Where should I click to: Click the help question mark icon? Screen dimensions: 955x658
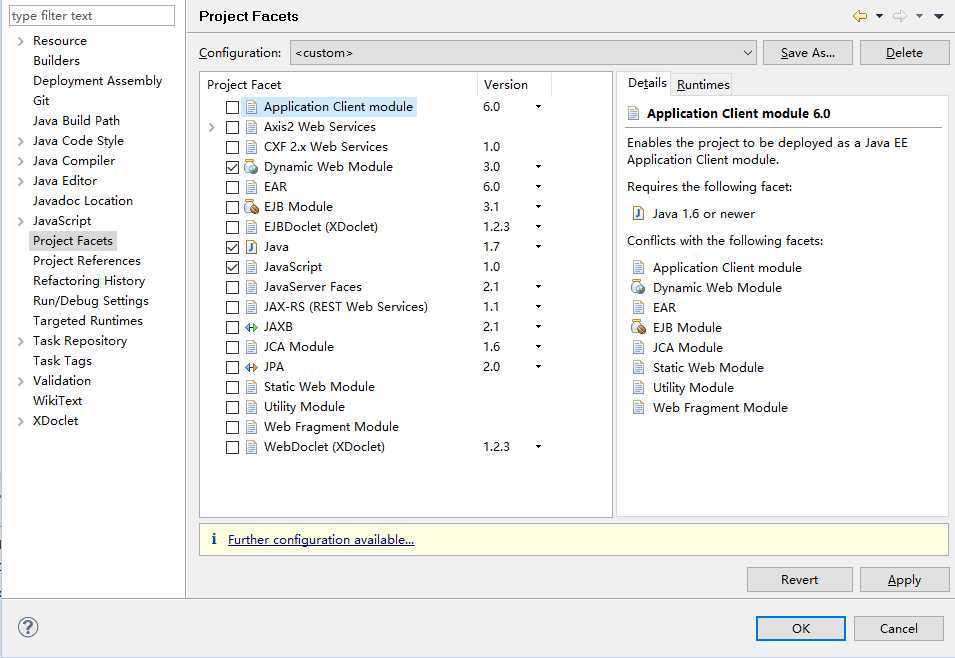[28, 627]
